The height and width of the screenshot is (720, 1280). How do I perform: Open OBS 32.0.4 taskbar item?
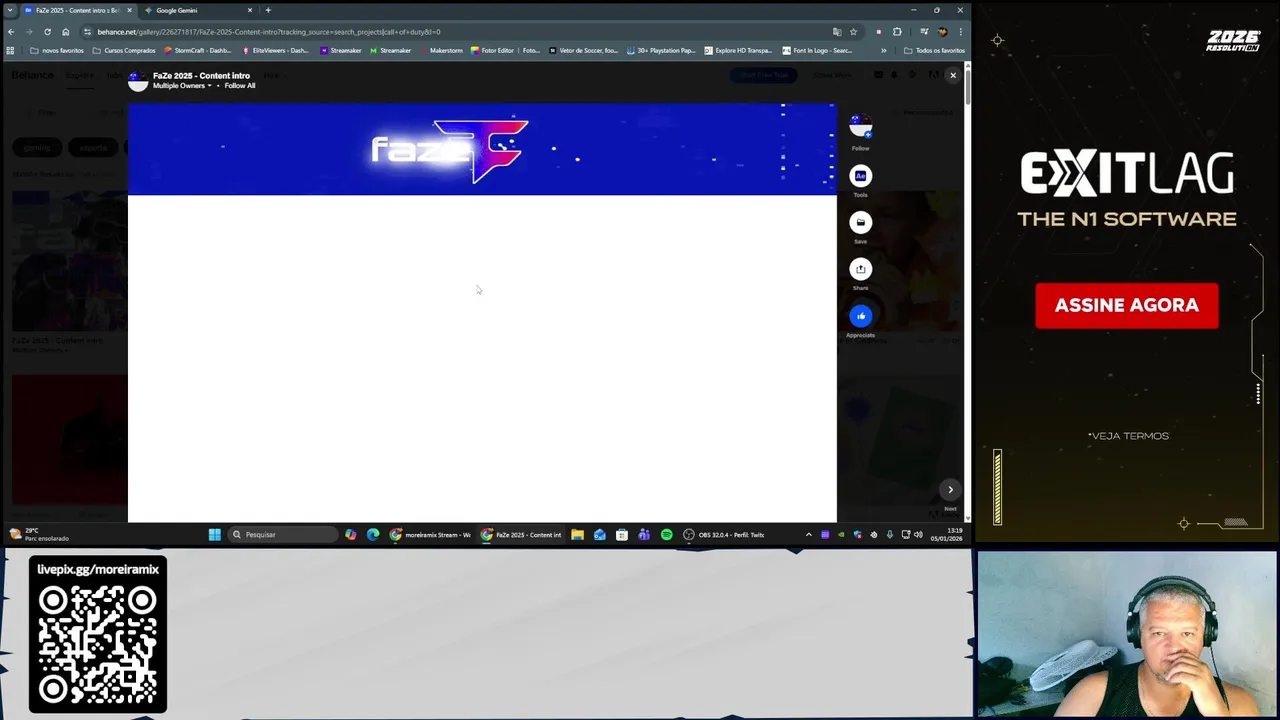[724, 535]
